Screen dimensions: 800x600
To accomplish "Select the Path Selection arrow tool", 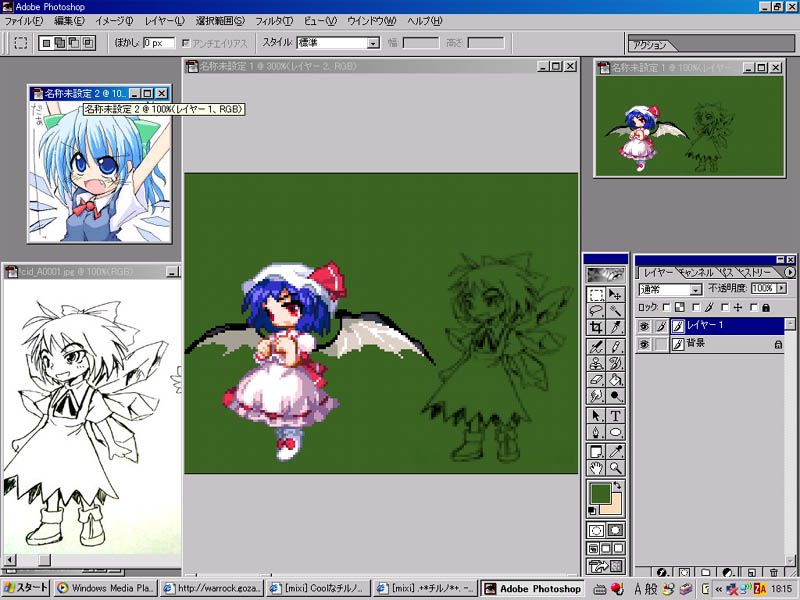I will 596,416.
